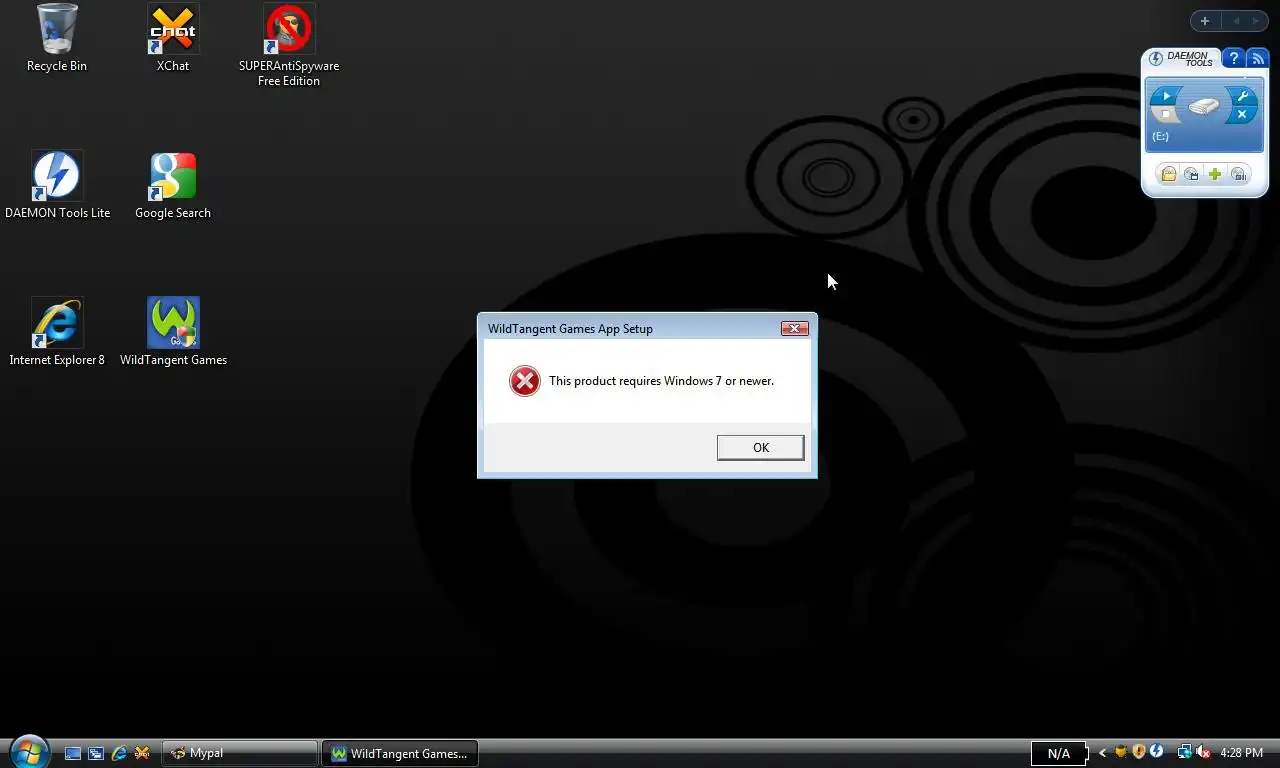Click the N/A battery indicator in taskbar

[1058, 753]
